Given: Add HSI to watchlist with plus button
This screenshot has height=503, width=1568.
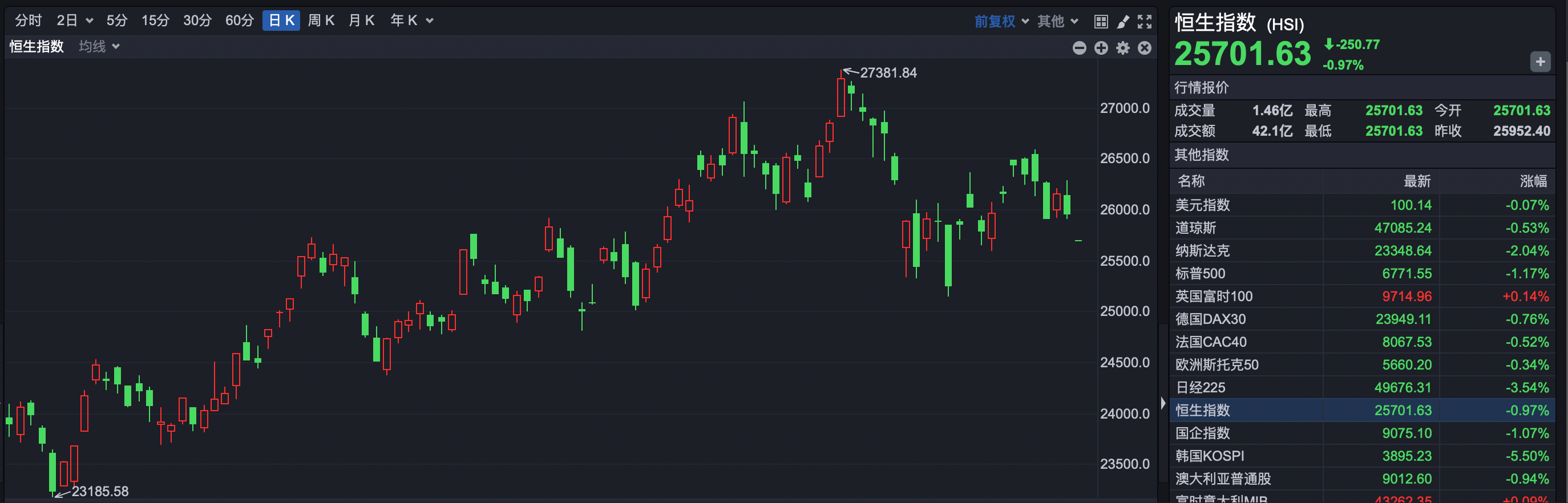Looking at the screenshot, I should tap(1540, 62).
